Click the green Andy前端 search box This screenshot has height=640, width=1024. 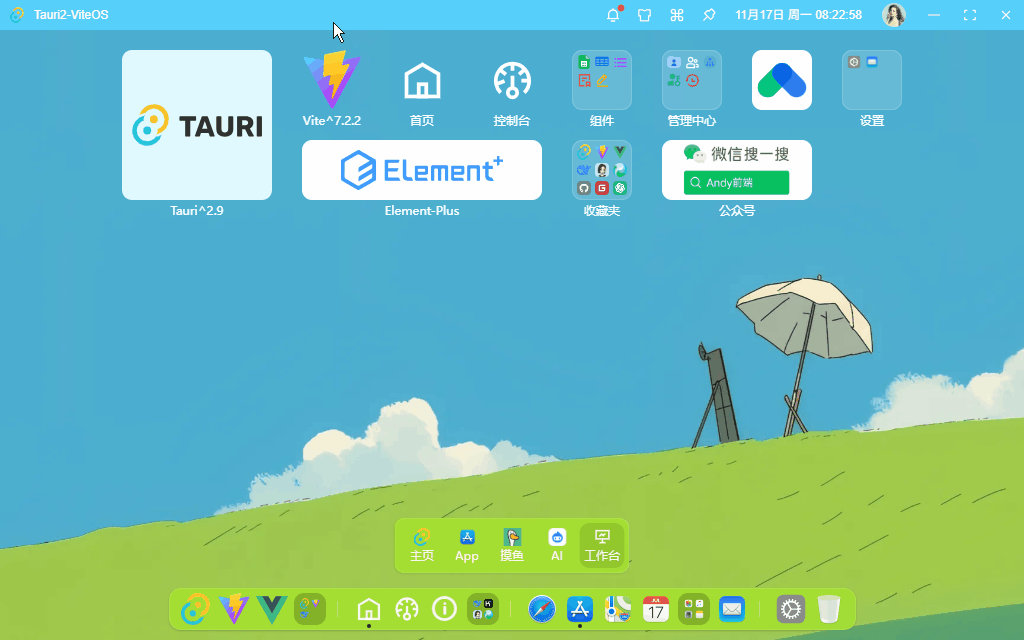point(736,183)
